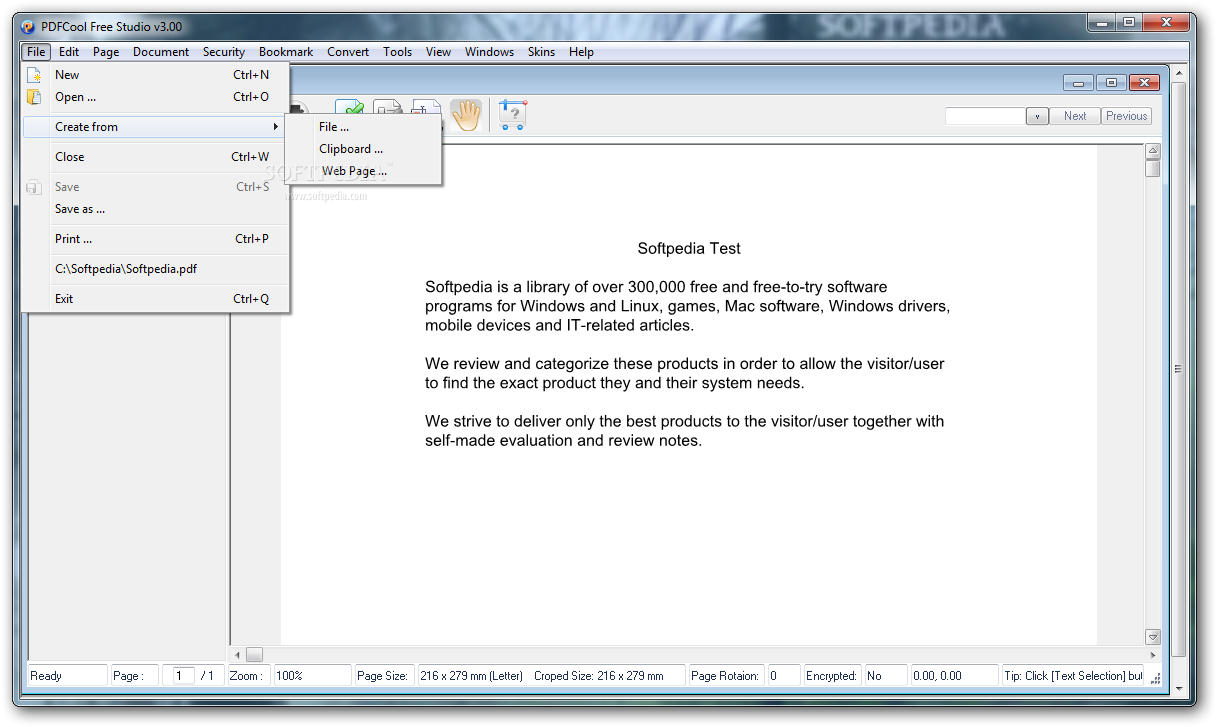Select Clipboard ... in Create from submenu
Viewport: 1217px width, 727px height.
click(363, 149)
